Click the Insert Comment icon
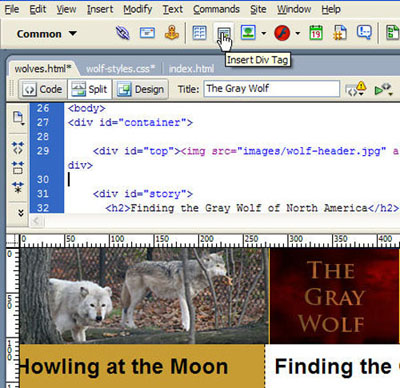400x388 pixels. point(364,33)
